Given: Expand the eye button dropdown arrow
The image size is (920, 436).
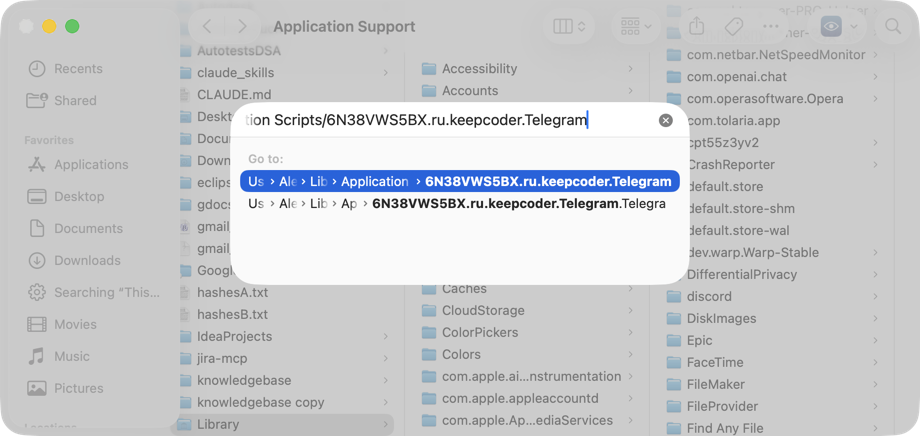Looking at the screenshot, I should click(854, 27).
